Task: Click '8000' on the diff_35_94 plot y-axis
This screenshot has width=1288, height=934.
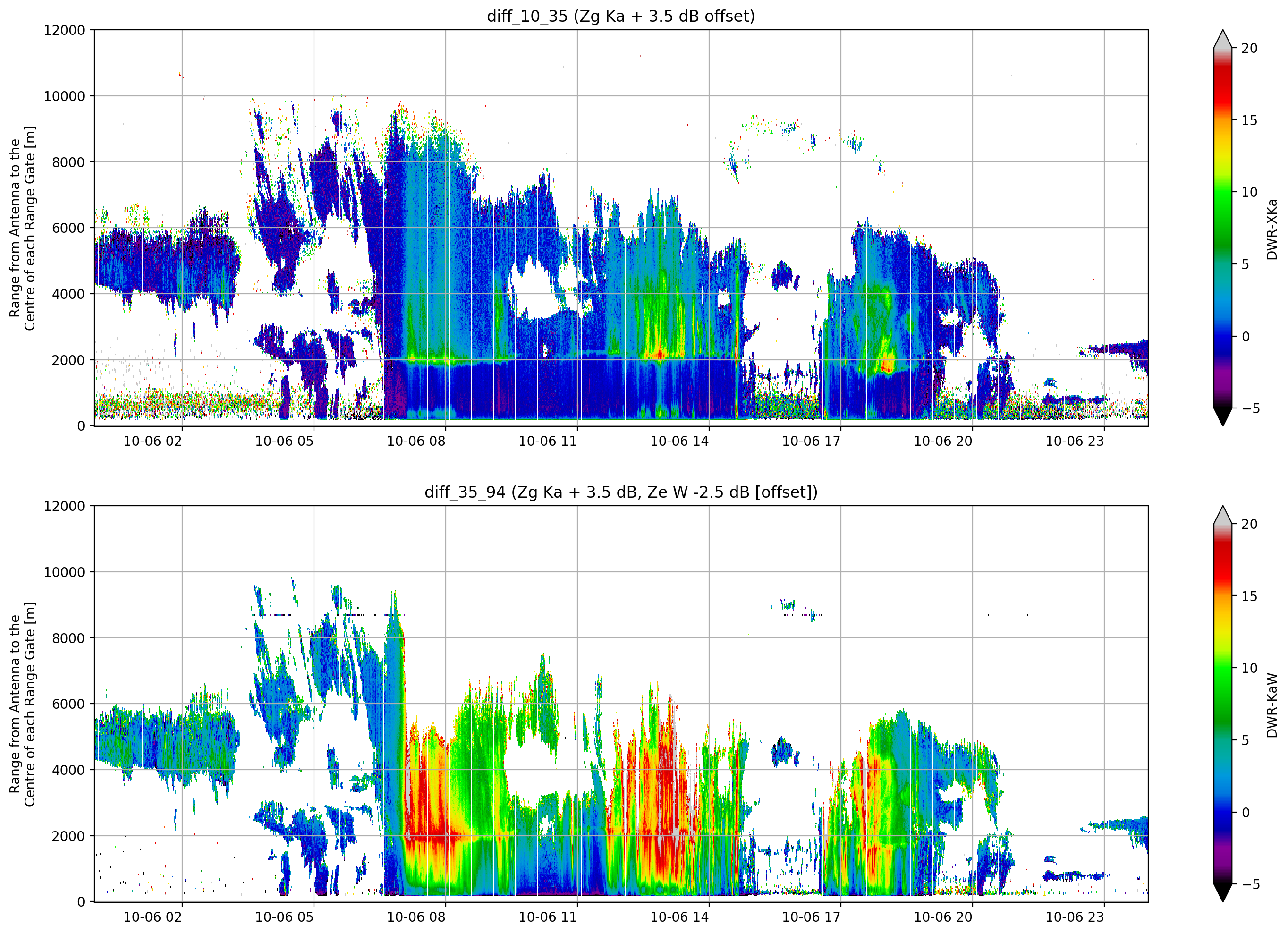Action: [68, 638]
